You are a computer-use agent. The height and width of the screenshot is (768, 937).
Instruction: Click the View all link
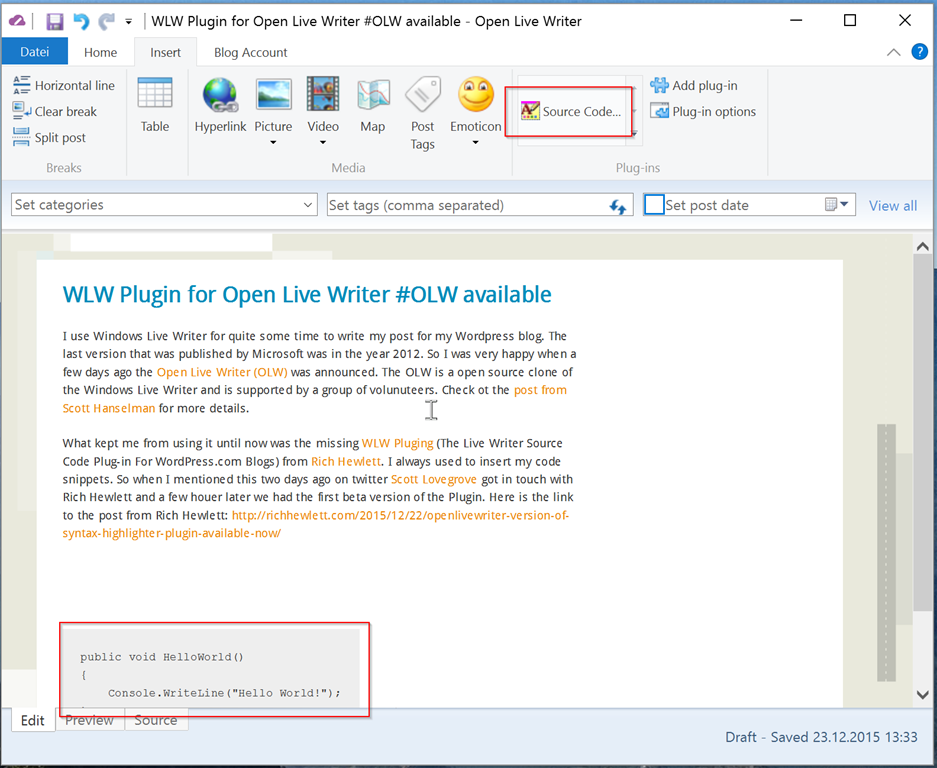[x=892, y=206]
